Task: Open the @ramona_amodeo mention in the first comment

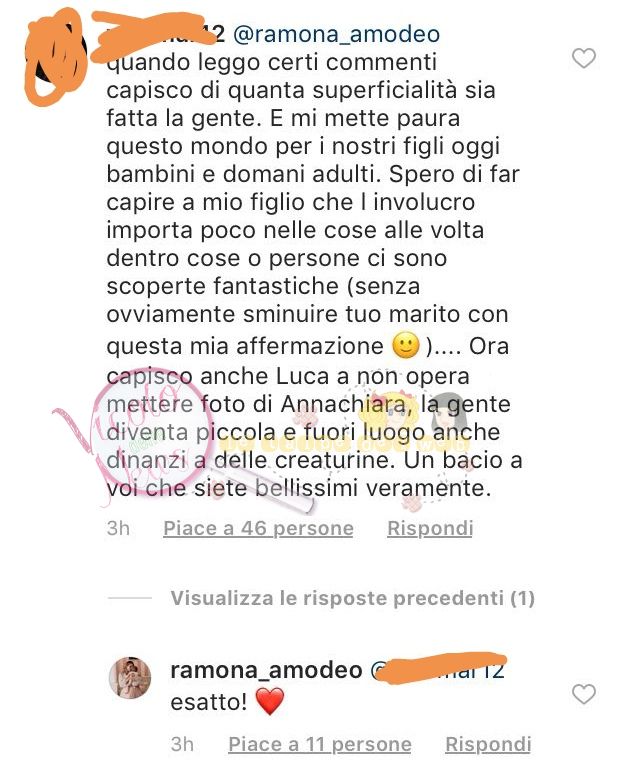Action: click(x=336, y=34)
